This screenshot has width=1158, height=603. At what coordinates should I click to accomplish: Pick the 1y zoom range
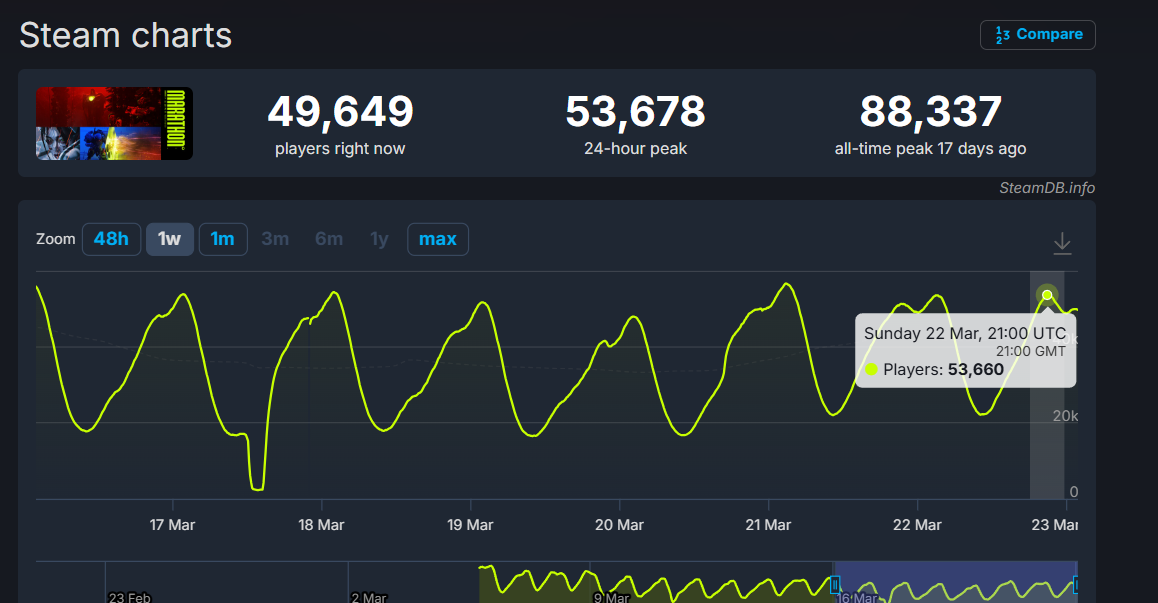[380, 239]
